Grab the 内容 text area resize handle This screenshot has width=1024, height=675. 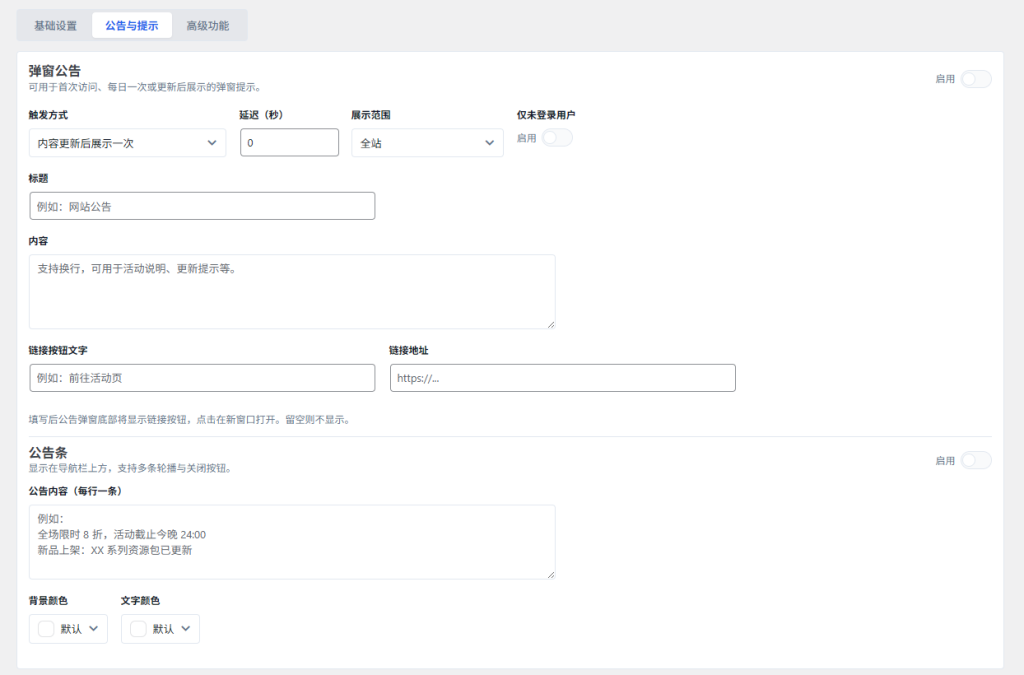tap(550, 323)
